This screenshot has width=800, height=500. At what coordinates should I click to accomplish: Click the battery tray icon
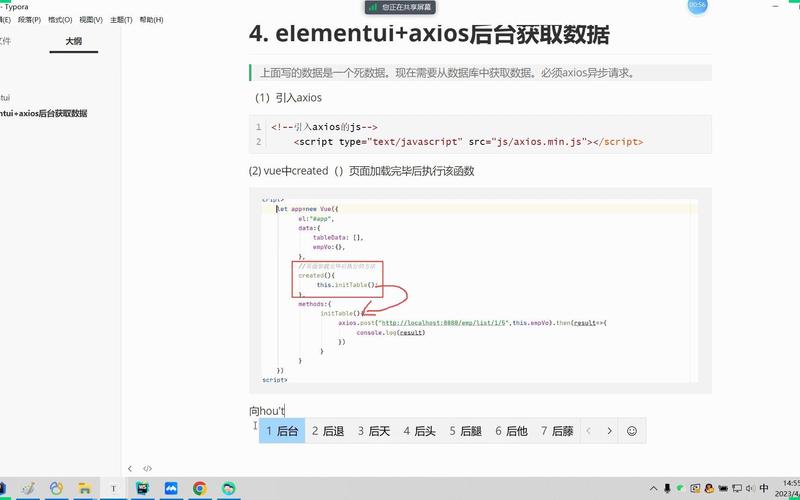tap(723, 489)
